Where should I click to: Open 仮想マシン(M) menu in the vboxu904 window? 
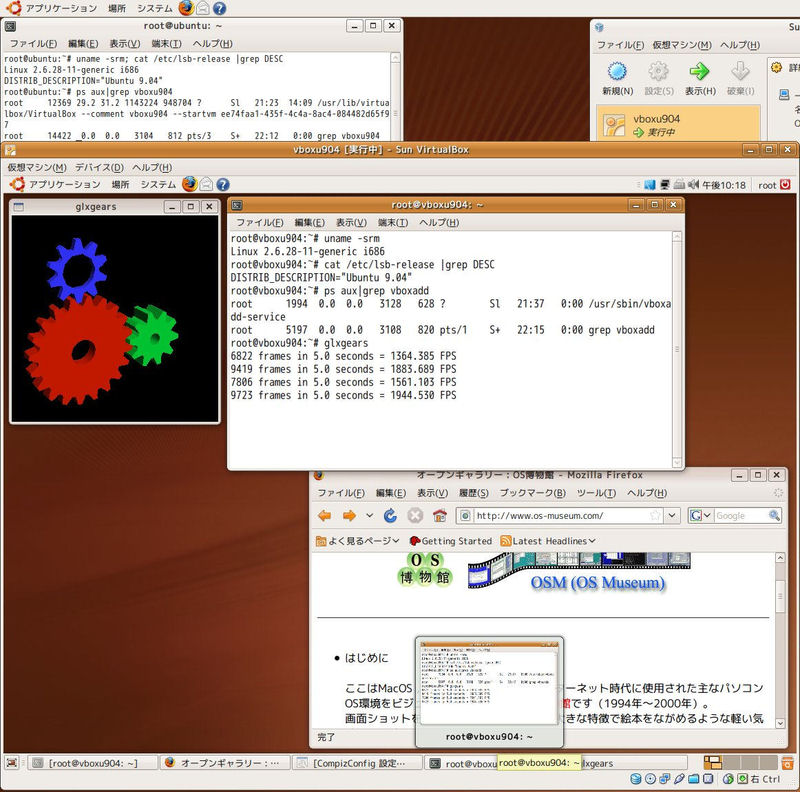pos(37,167)
